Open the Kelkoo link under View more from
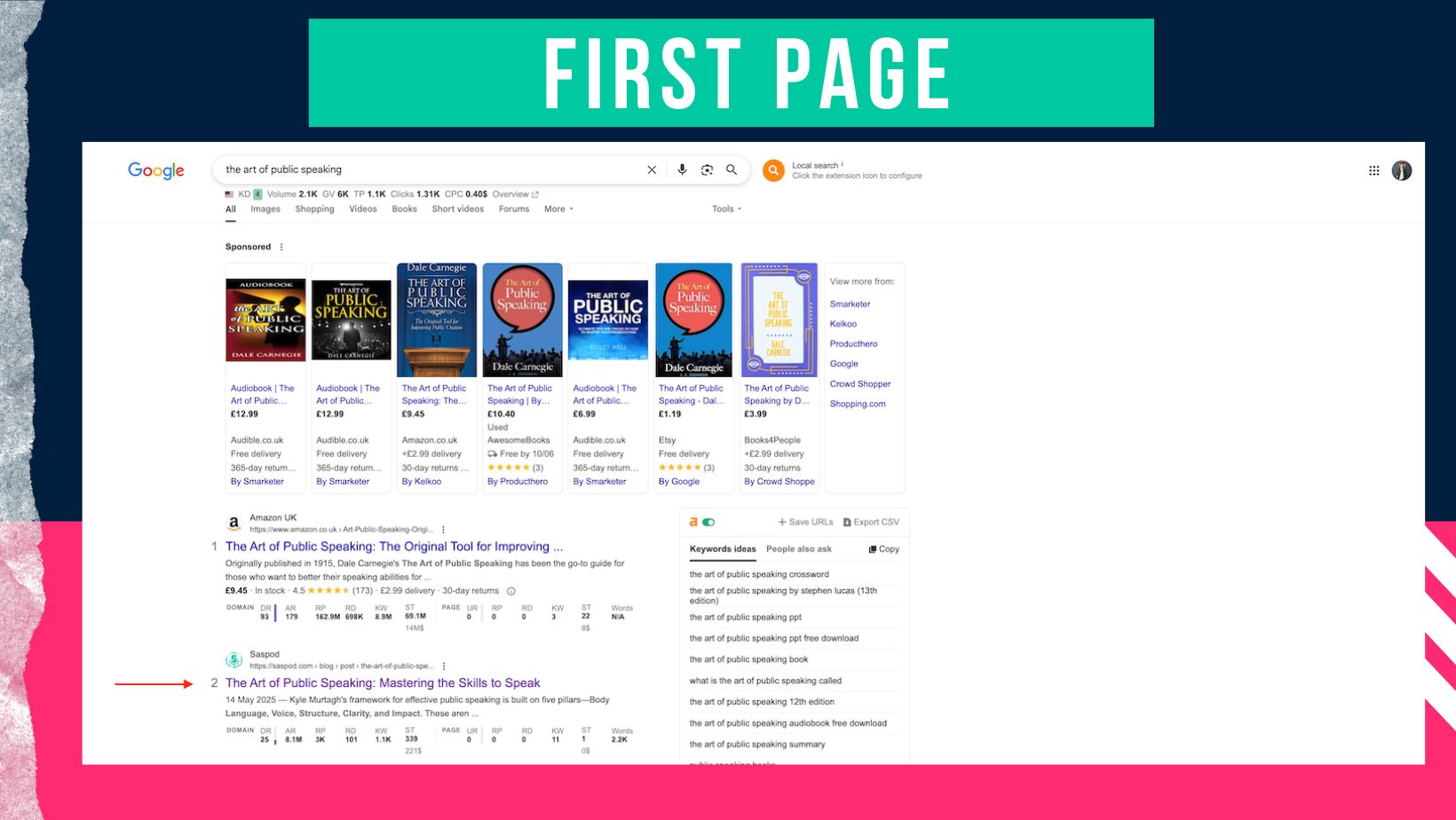The width and height of the screenshot is (1456, 820). pos(843,324)
